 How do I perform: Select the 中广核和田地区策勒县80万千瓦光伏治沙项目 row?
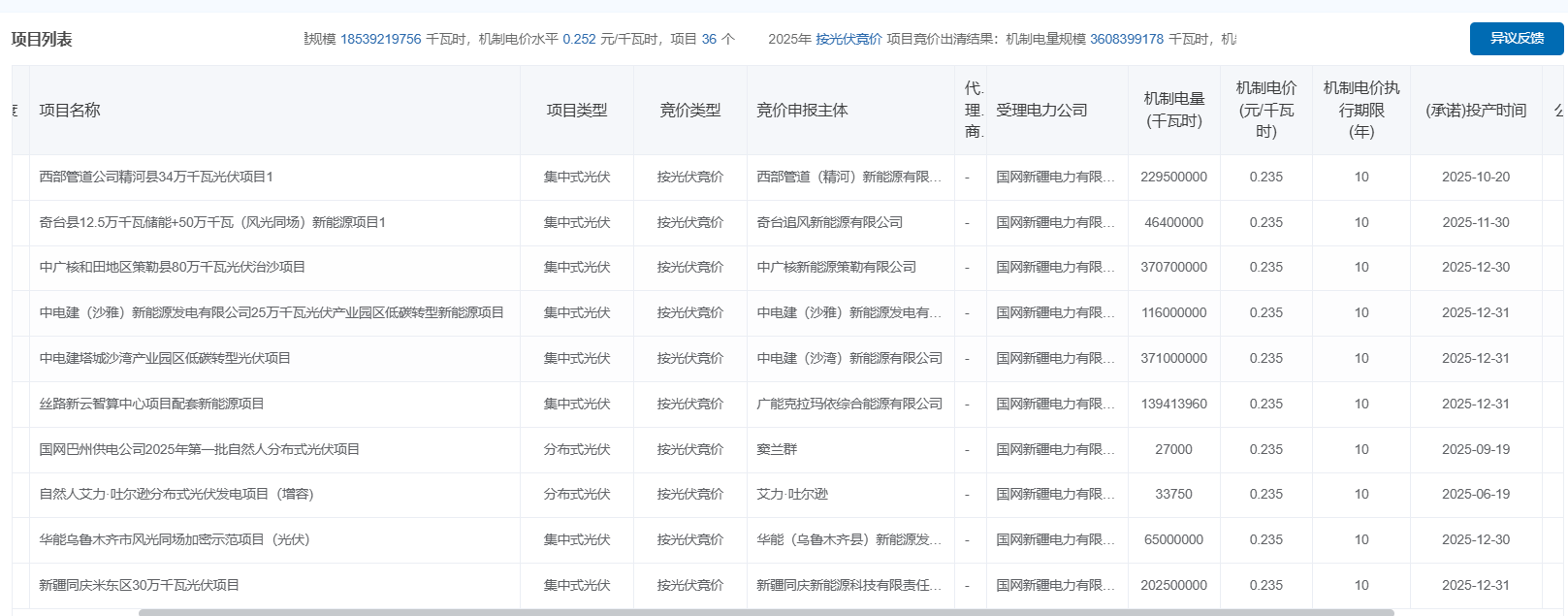click(173, 268)
